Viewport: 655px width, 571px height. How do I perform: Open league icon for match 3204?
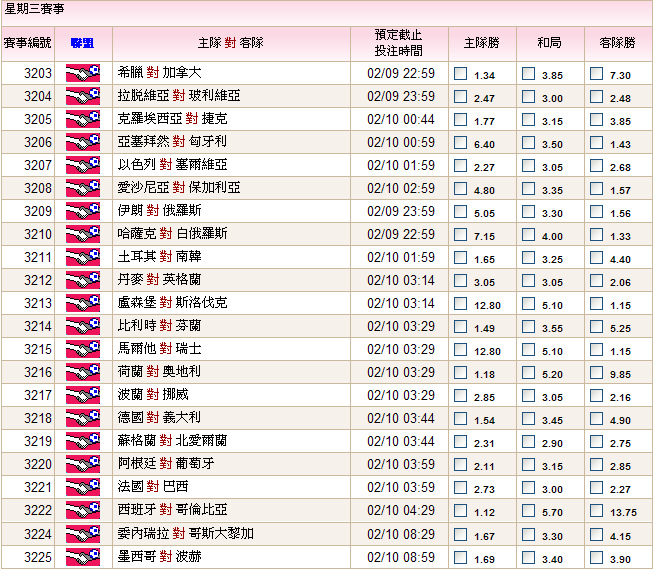[83, 96]
